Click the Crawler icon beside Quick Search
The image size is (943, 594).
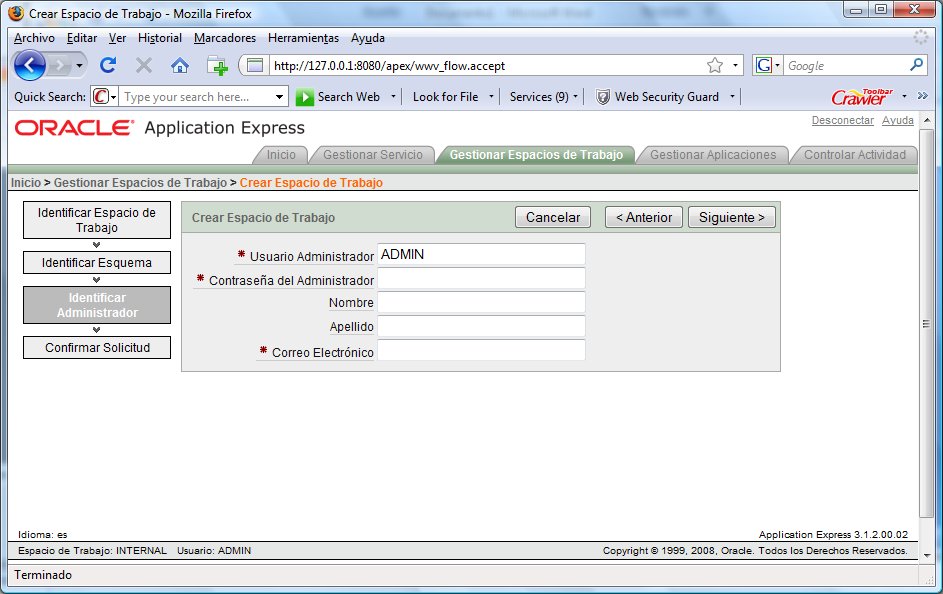(x=101, y=96)
